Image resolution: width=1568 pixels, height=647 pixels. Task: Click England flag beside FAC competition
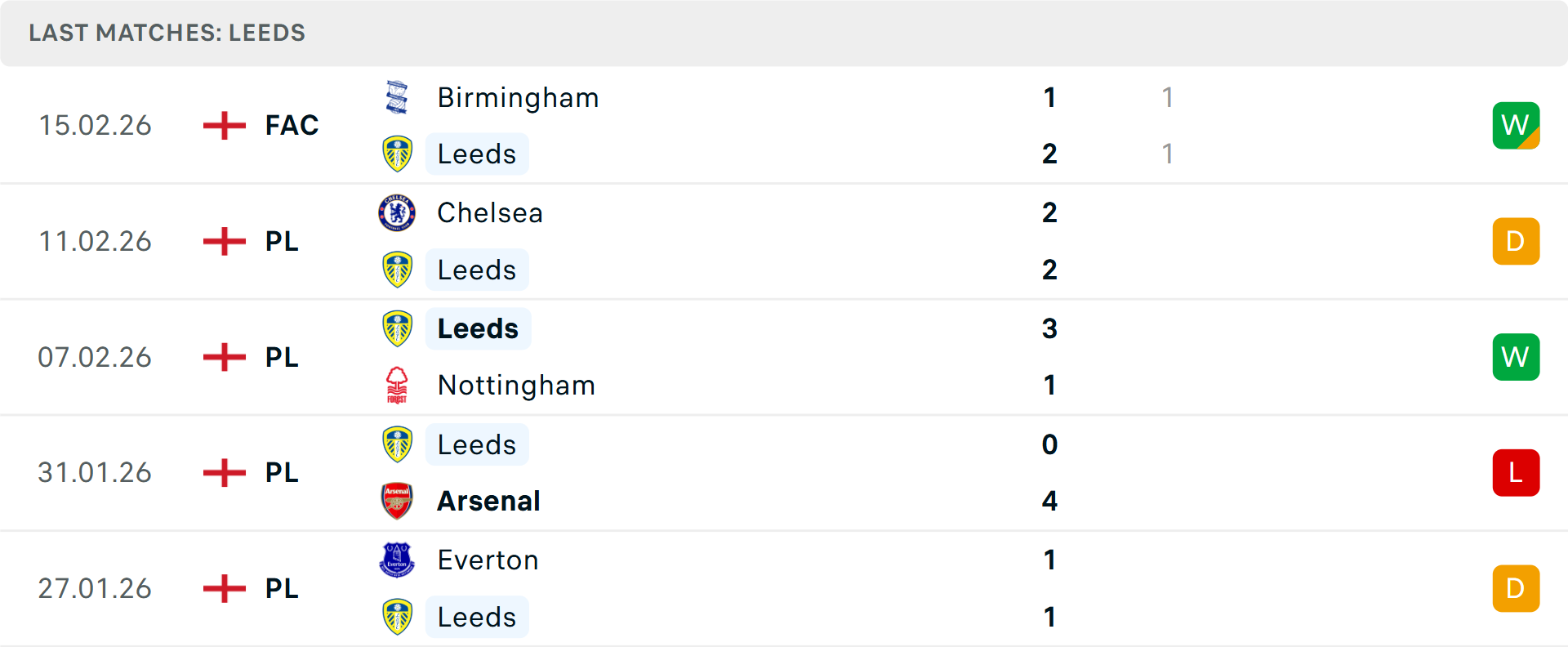click(x=224, y=126)
